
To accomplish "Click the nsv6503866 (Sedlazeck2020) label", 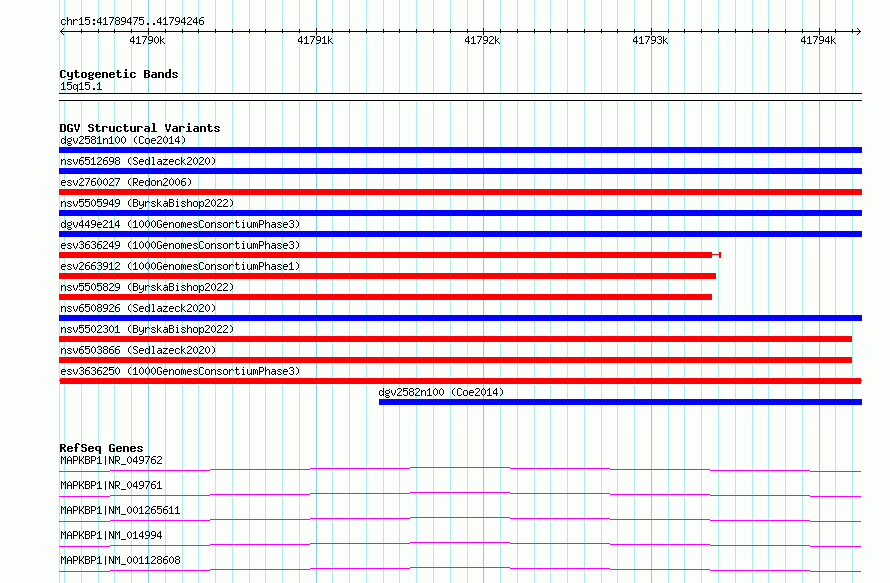I will click(138, 350).
